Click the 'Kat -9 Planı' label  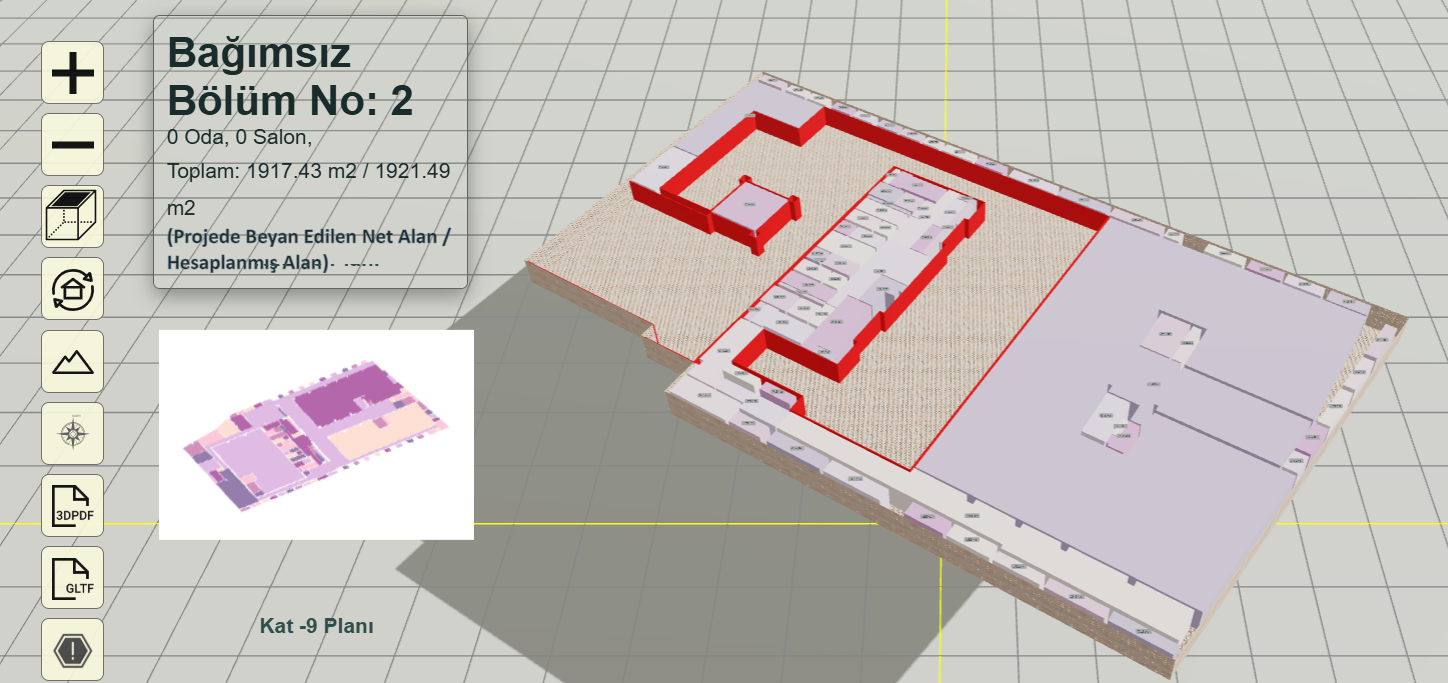pos(316,626)
